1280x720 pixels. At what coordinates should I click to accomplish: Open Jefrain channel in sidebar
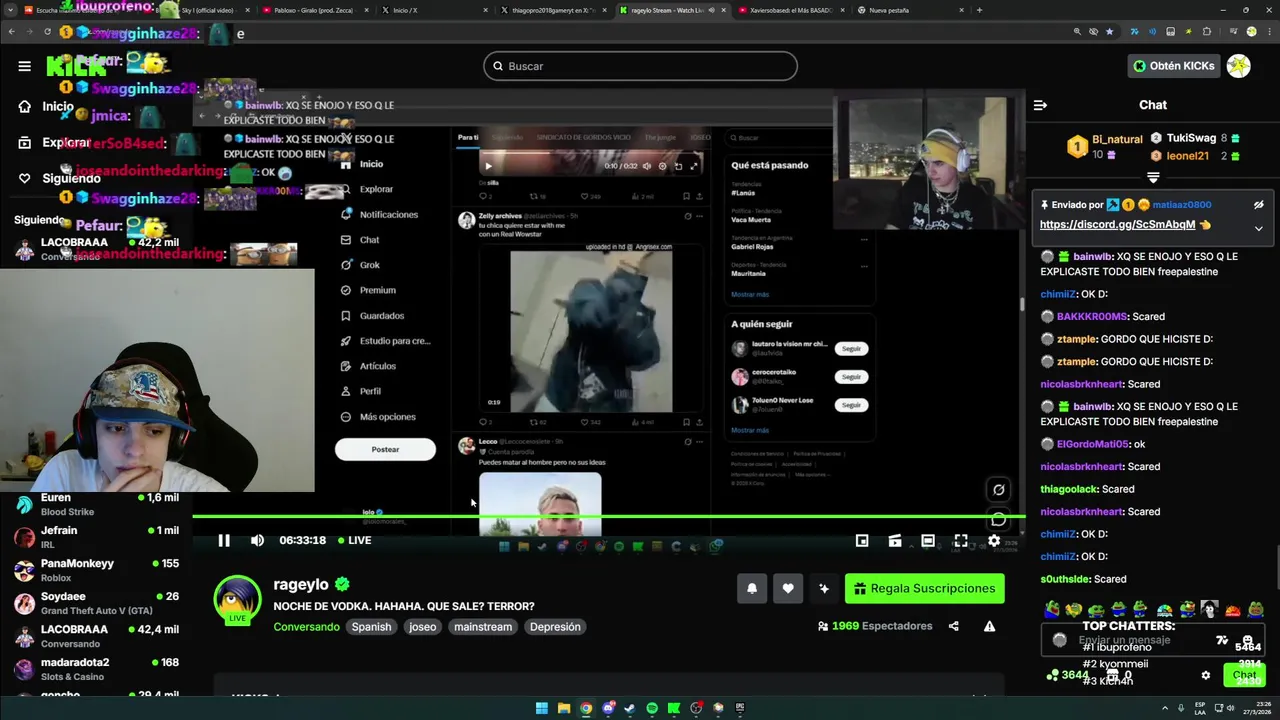(96, 537)
